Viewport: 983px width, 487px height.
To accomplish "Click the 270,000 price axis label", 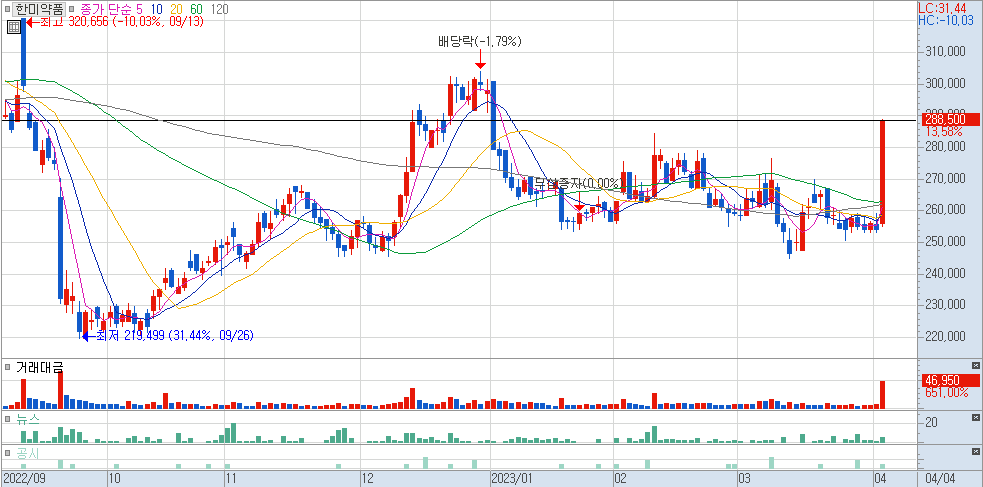I will point(945,179).
